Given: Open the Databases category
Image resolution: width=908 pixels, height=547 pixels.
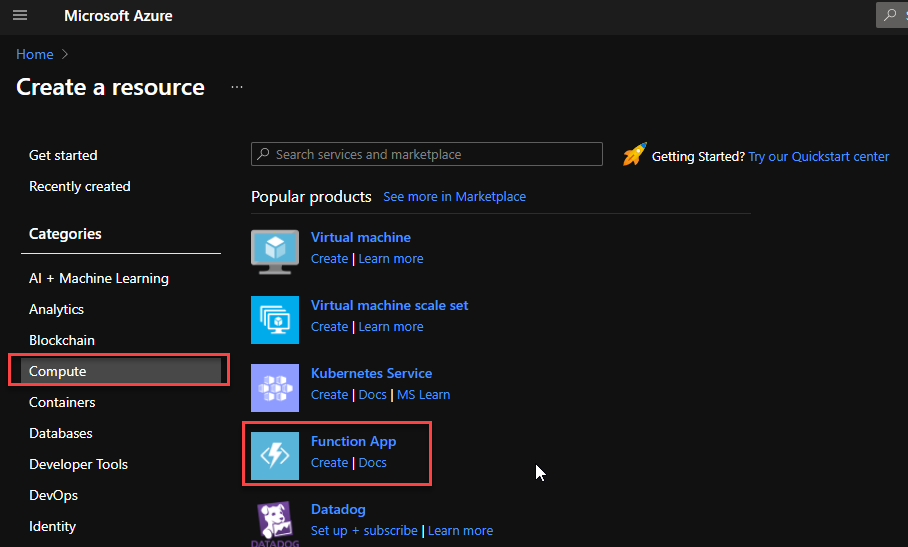Looking at the screenshot, I should click(61, 433).
